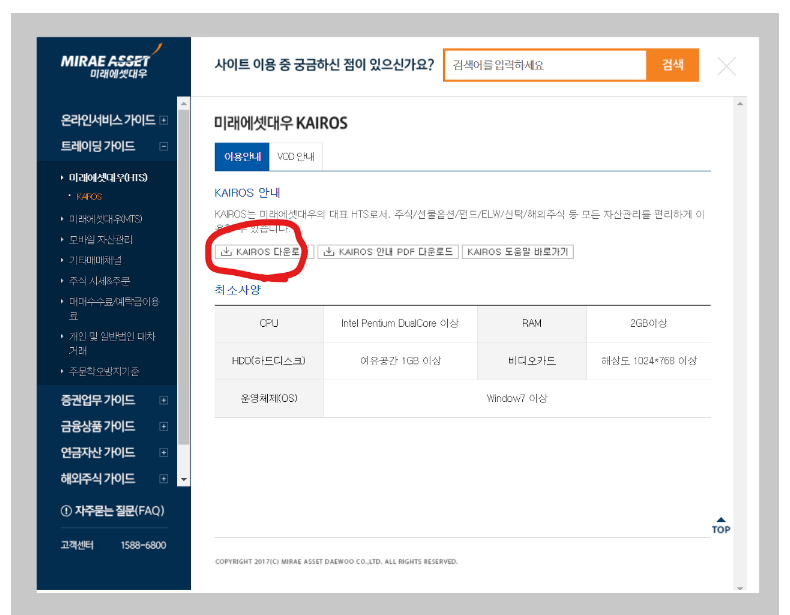
Task: Switch to the VOD 안내 tab
Action: click(296, 157)
